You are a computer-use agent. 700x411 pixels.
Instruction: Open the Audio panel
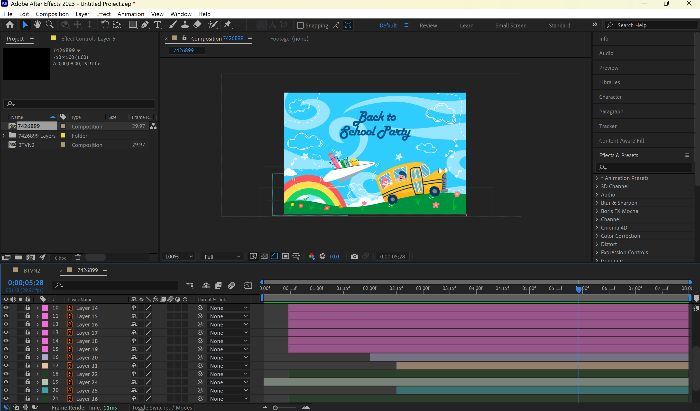click(x=606, y=53)
